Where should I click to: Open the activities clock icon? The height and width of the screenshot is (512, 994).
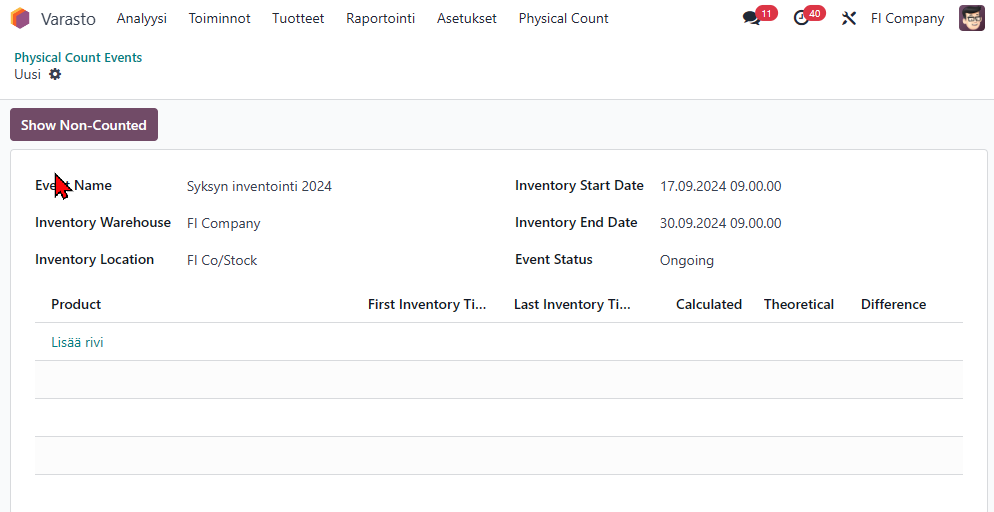point(801,18)
